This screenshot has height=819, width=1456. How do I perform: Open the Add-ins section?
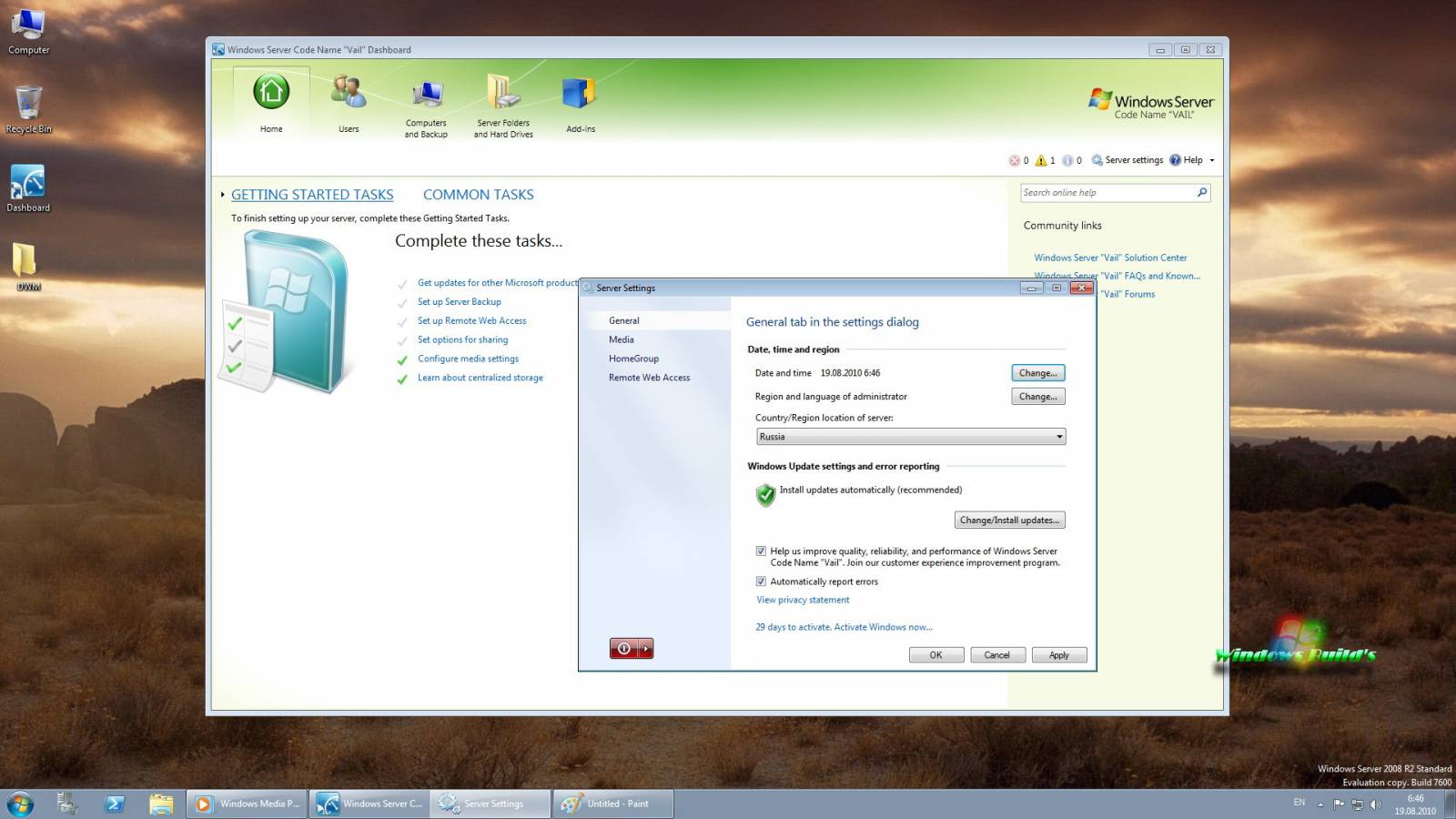point(581,103)
